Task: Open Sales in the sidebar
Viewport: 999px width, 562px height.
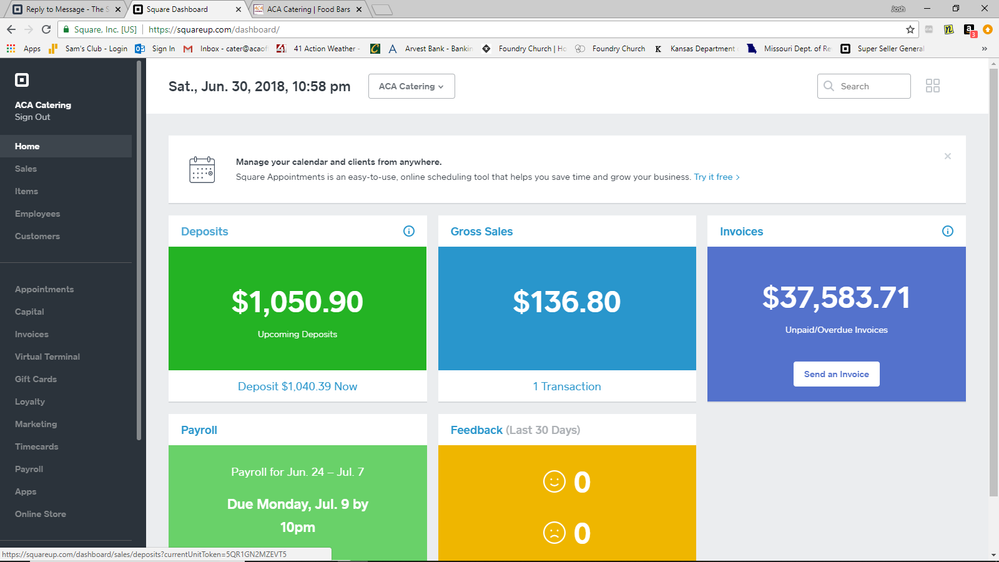Action: tap(25, 169)
